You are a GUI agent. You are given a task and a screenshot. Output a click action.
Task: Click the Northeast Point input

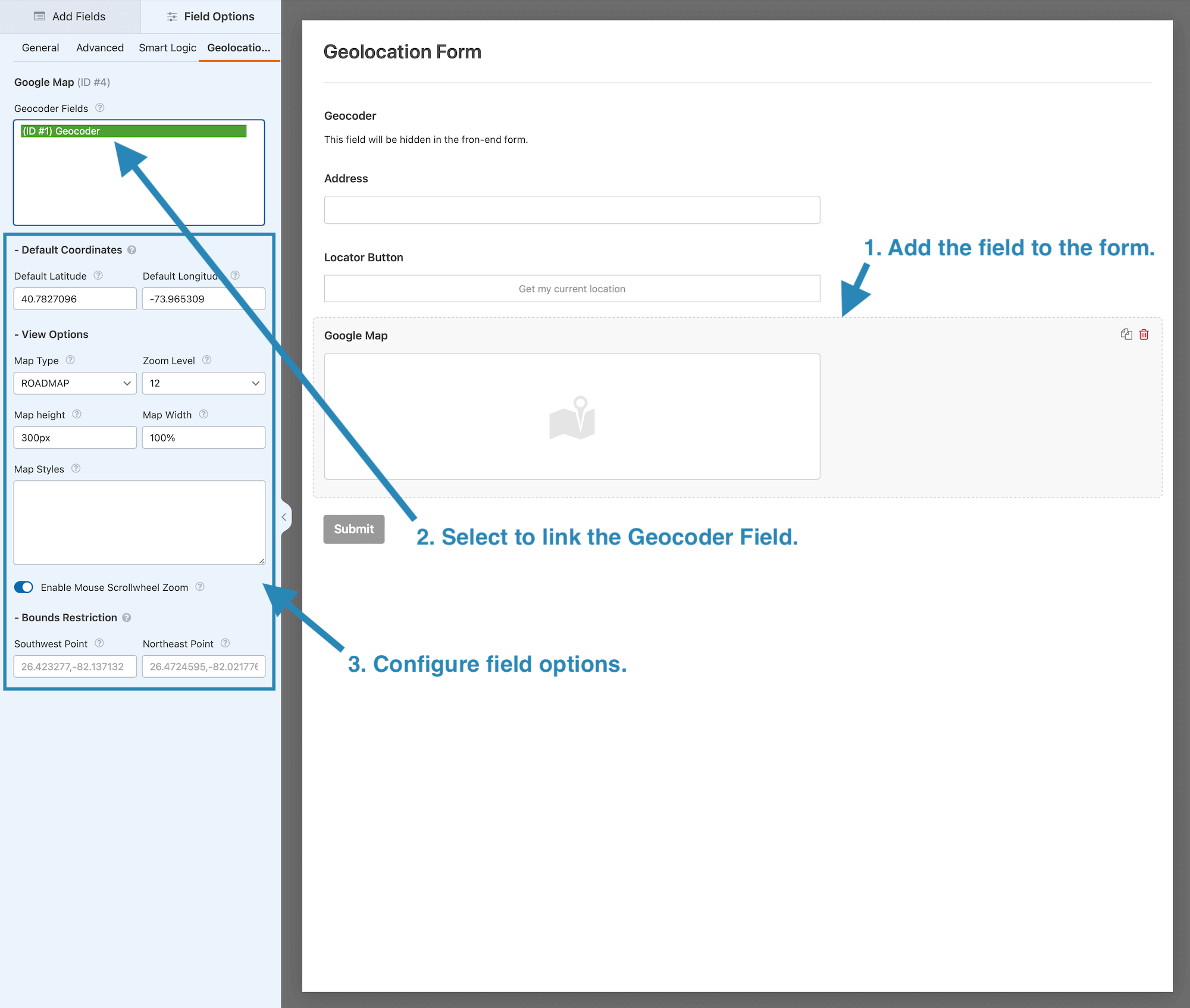click(203, 666)
